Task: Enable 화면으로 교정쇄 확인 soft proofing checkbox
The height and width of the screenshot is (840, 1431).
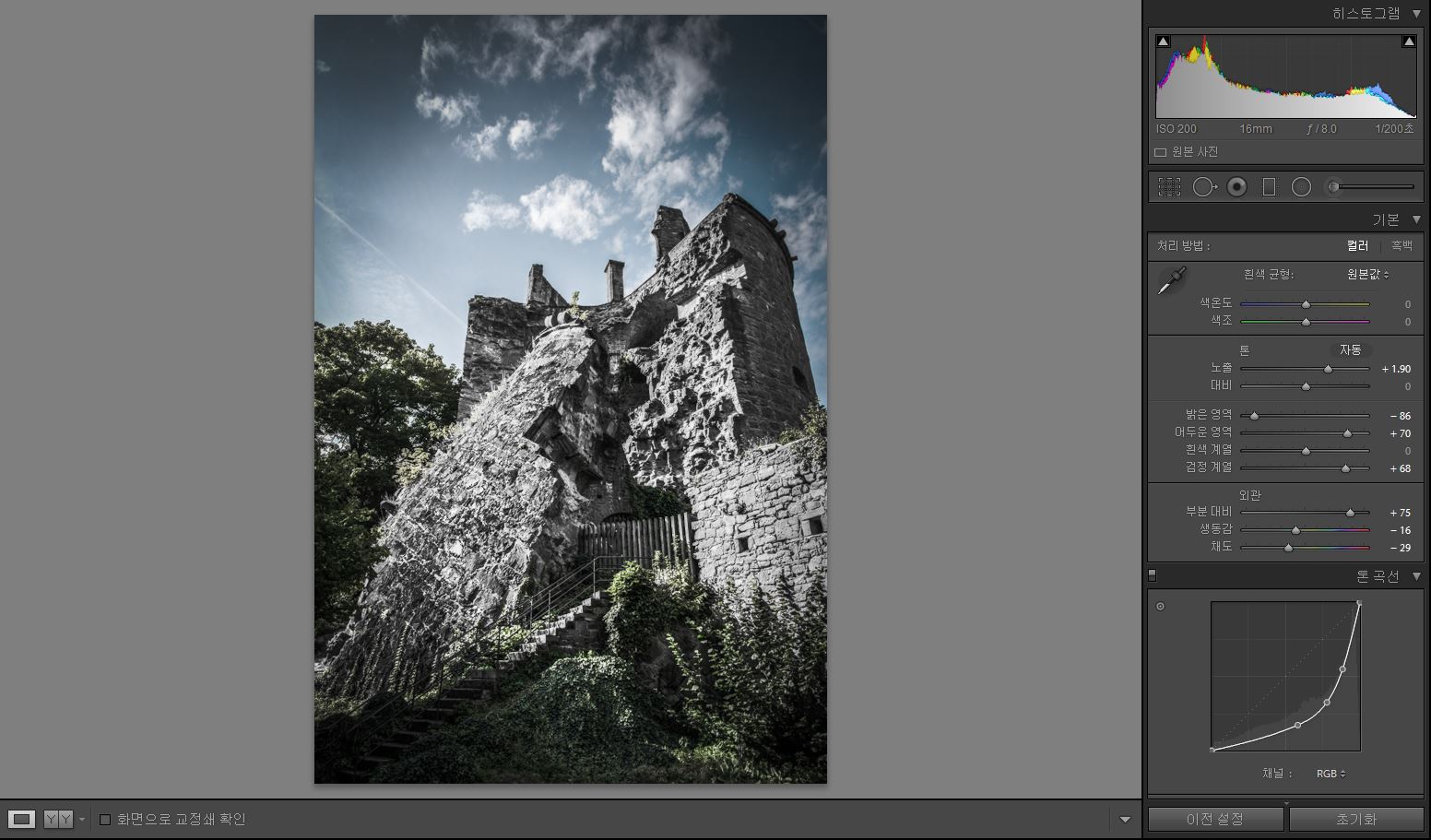Action: click(x=105, y=819)
